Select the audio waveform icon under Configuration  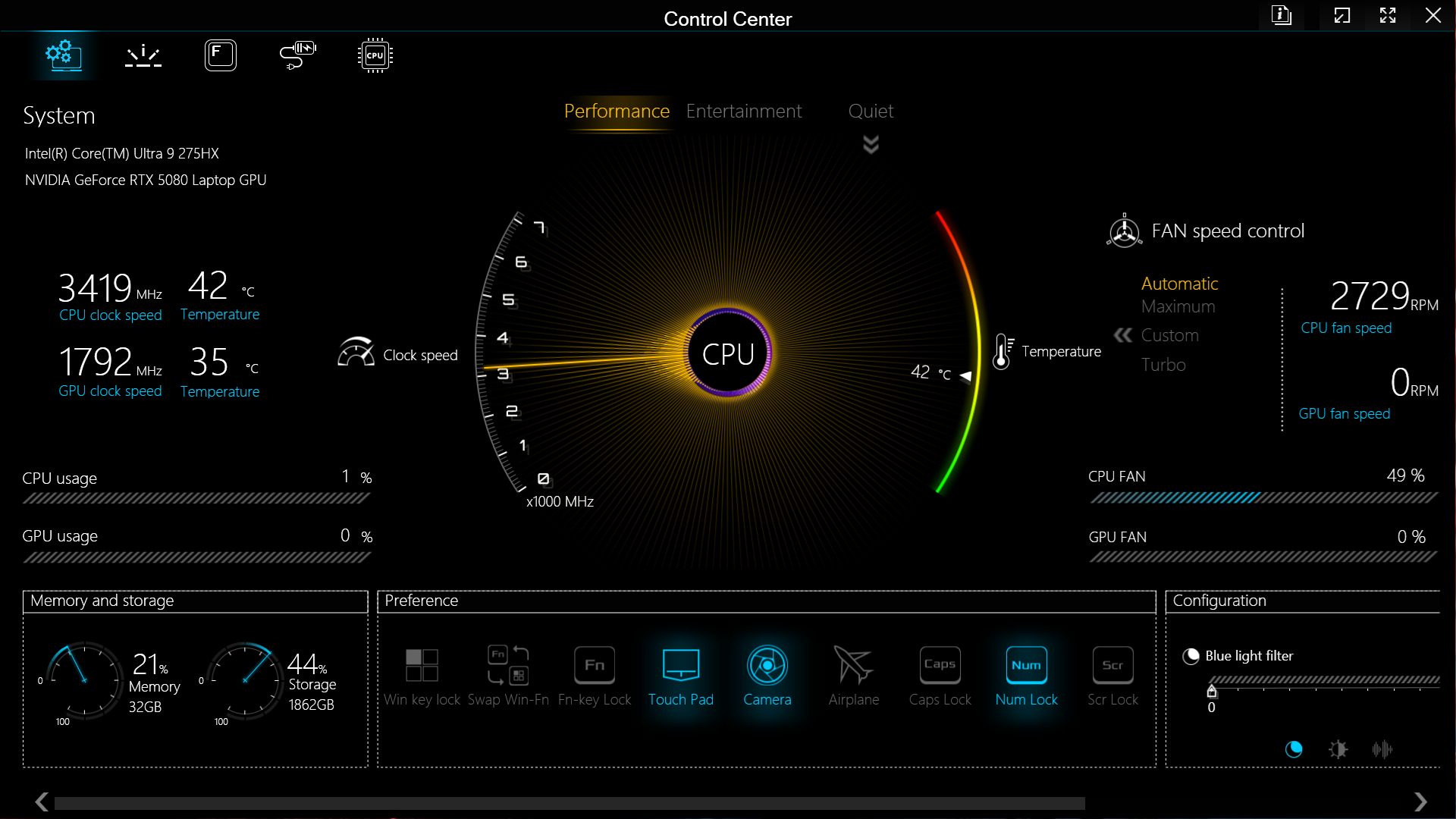coord(1382,749)
